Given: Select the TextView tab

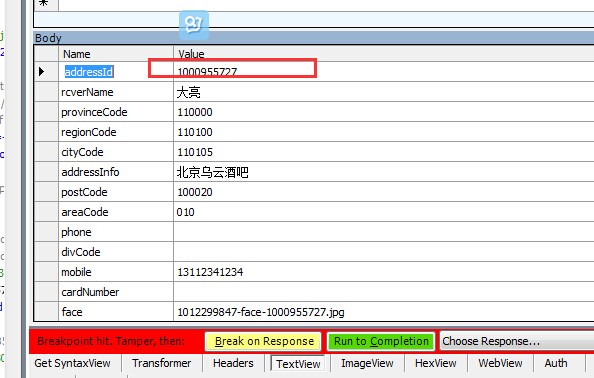Looking at the screenshot, I should click(x=298, y=364).
